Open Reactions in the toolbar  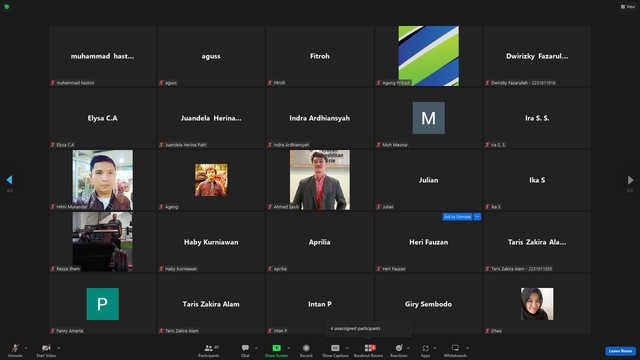coord(399,350)
